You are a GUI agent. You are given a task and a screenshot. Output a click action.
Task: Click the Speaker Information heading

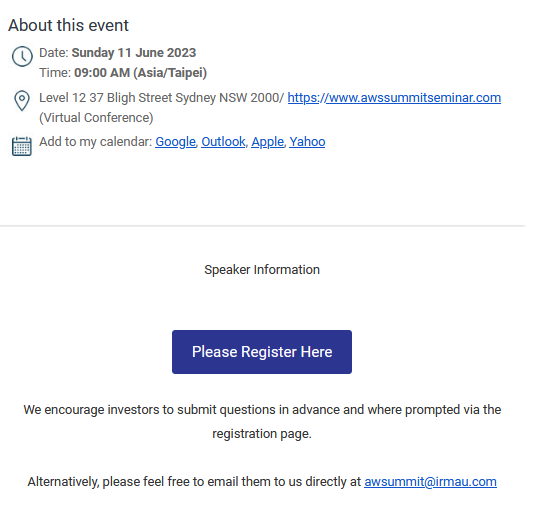click(x=262, y=270)
